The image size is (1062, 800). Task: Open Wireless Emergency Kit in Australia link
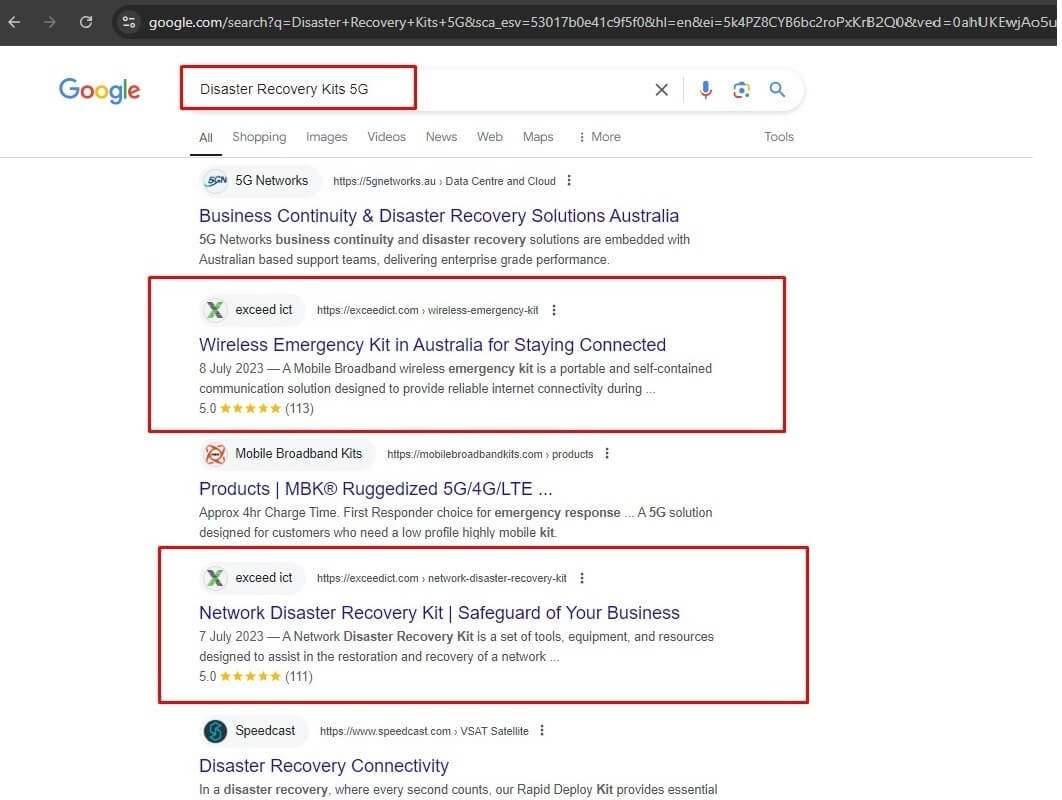point(432,345)
